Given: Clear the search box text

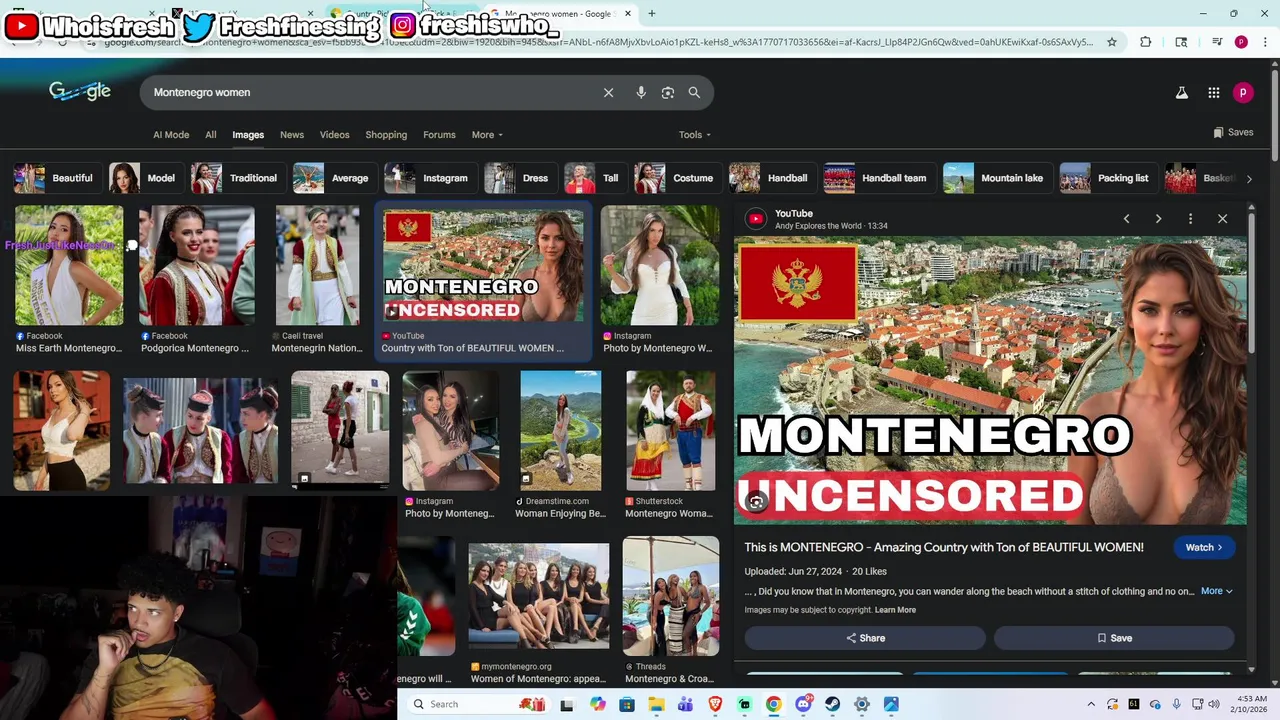Looking at the screenshot, I should pos(608,92).
